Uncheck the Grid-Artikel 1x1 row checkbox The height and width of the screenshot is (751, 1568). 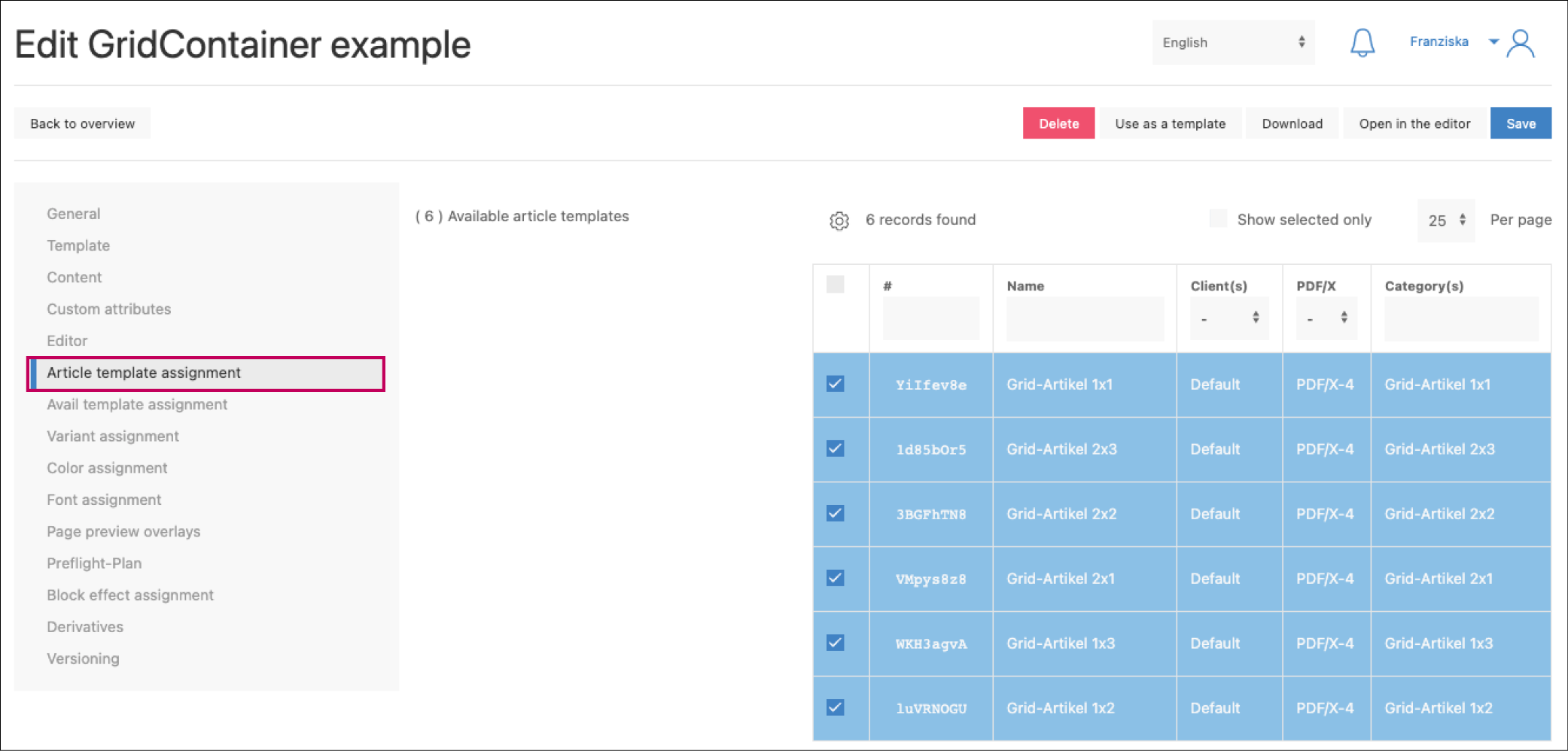pos(835,384)
